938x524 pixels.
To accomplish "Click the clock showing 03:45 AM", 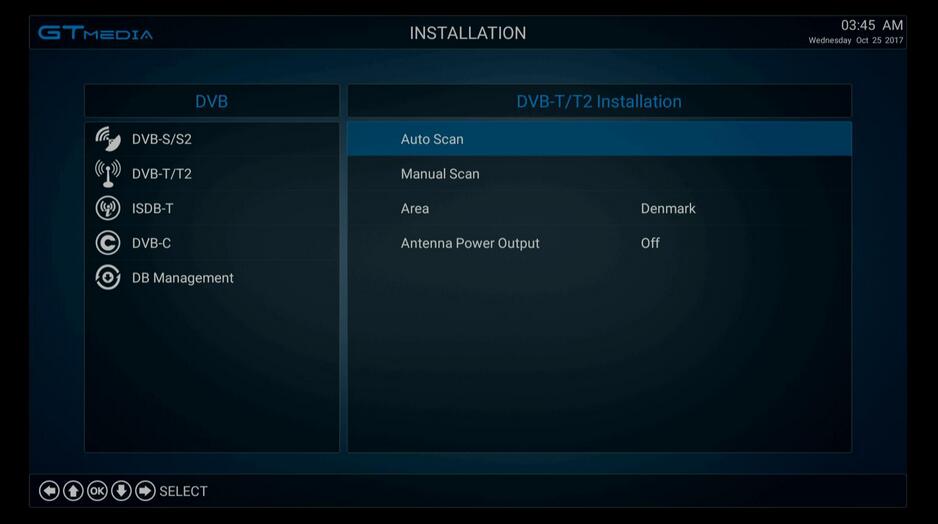I will tap(872, 25).
